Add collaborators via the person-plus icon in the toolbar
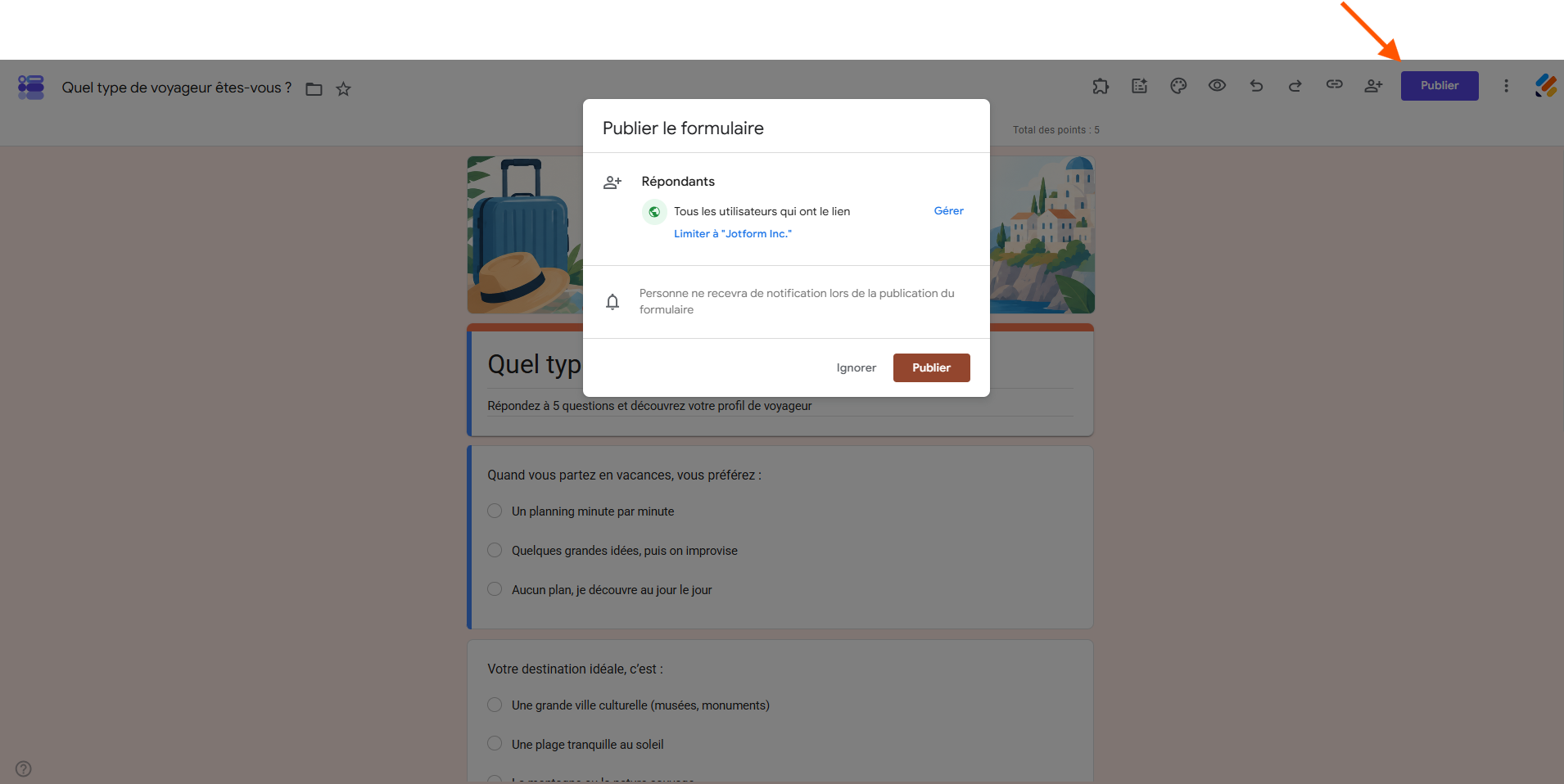 (x=1373, y=86)
